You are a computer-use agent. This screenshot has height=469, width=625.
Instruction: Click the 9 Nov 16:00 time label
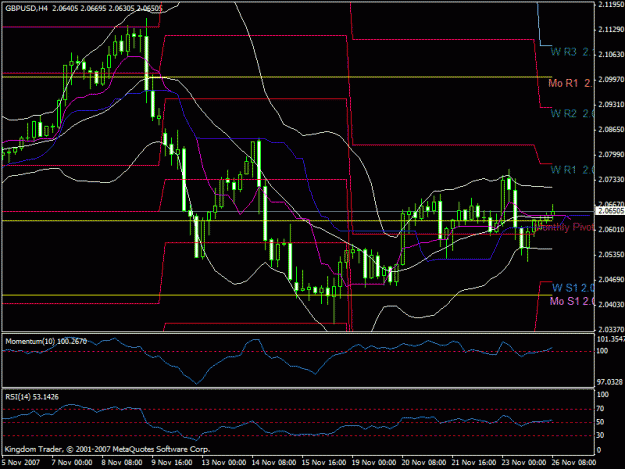(x=172, y=462)
